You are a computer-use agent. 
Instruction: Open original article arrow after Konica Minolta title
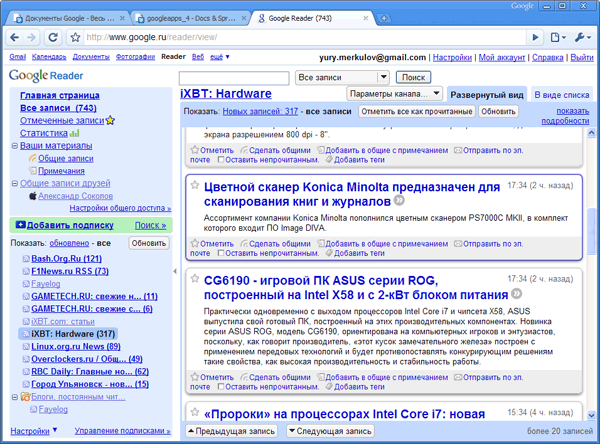tap(399, 201)
